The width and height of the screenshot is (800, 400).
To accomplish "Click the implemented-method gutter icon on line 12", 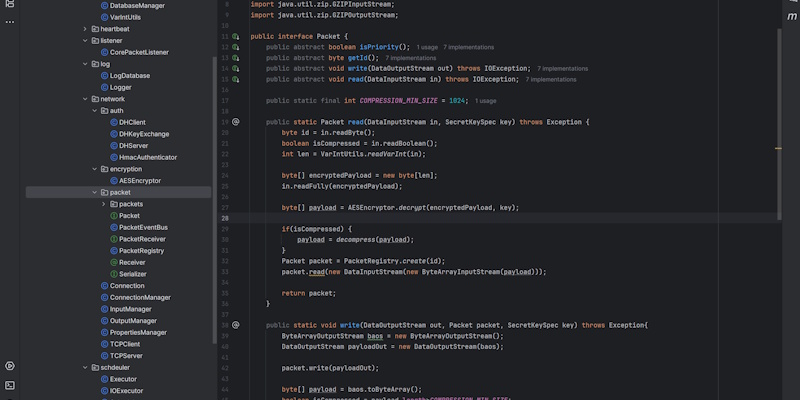I will tap(236, 47).
